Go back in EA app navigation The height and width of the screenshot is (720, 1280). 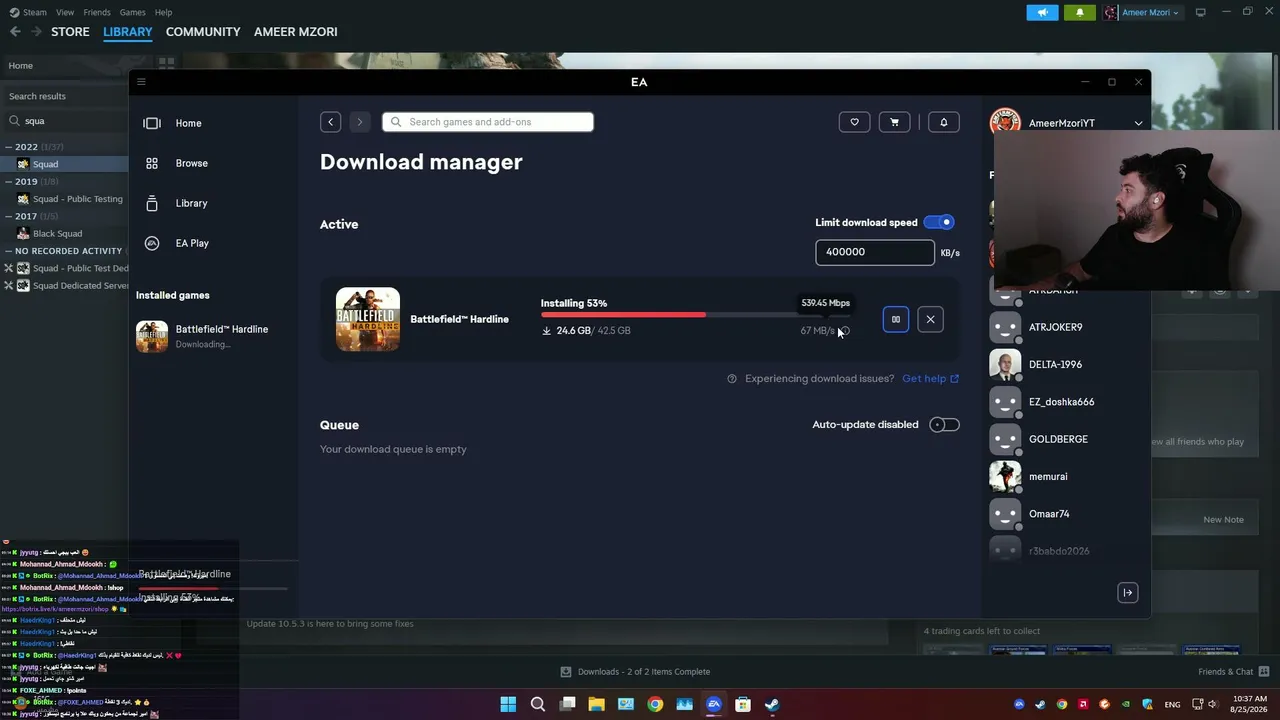tap(331, 122)
